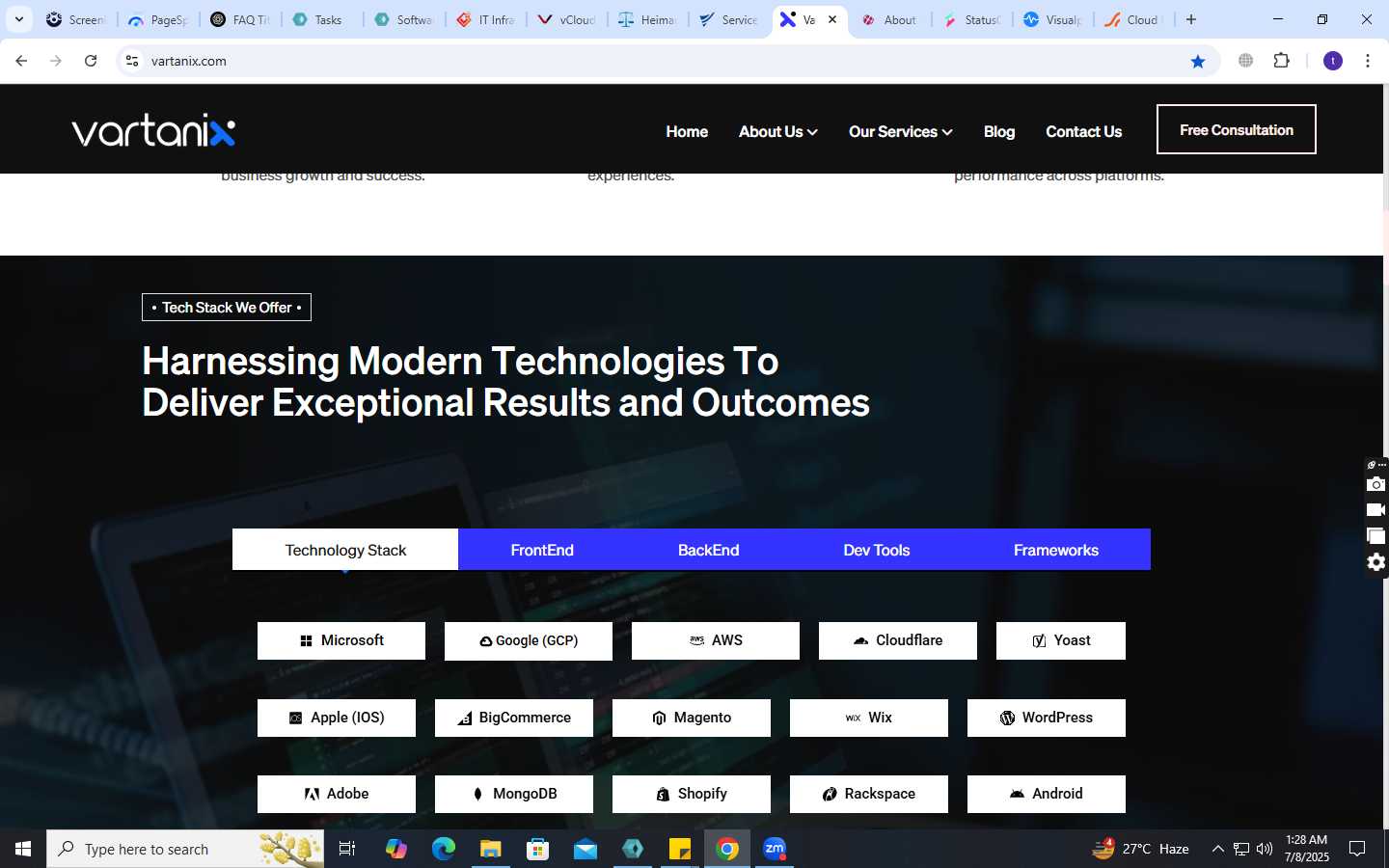
Task: Click the Vartanix logo
Action: coord(153,131)
